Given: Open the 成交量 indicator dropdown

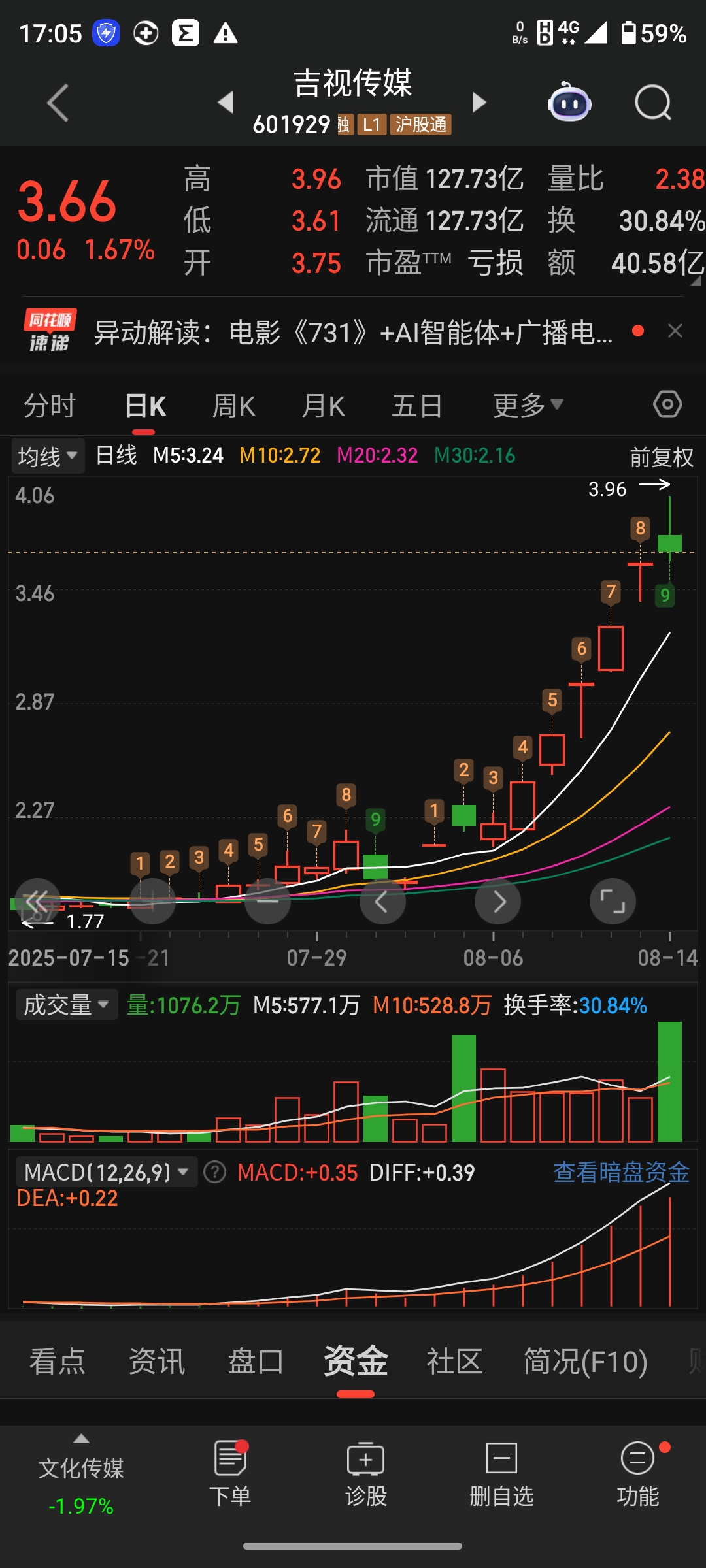Looking at the screenshot, I should tap(66, 1004).
